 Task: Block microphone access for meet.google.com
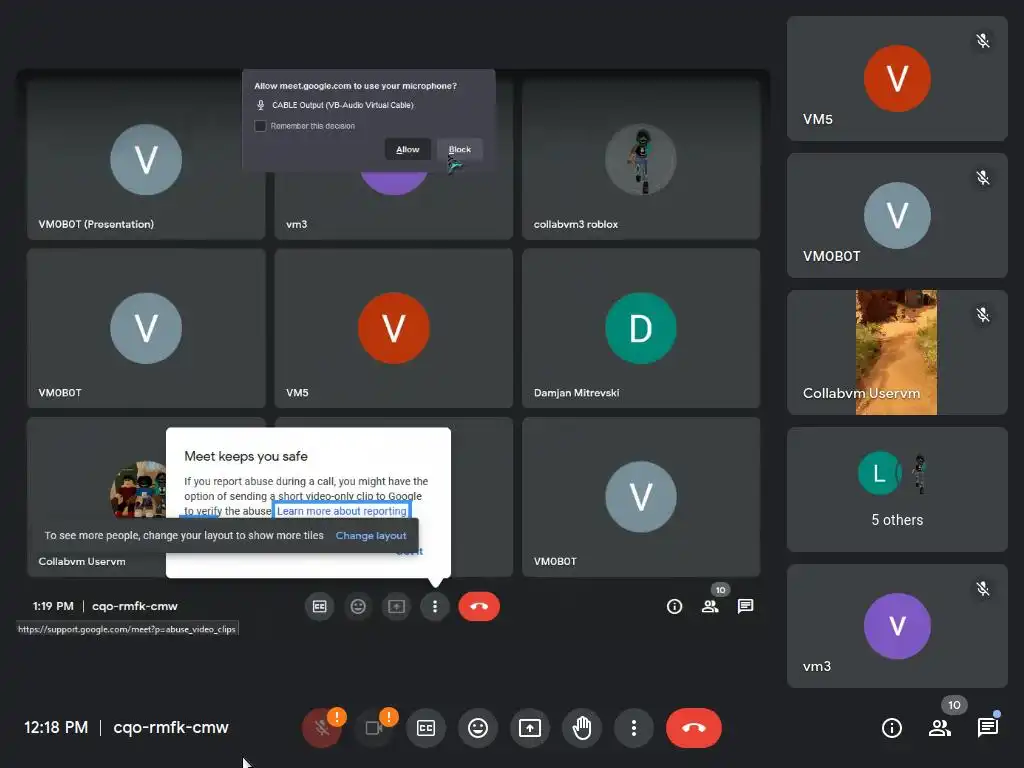[460, 150]
